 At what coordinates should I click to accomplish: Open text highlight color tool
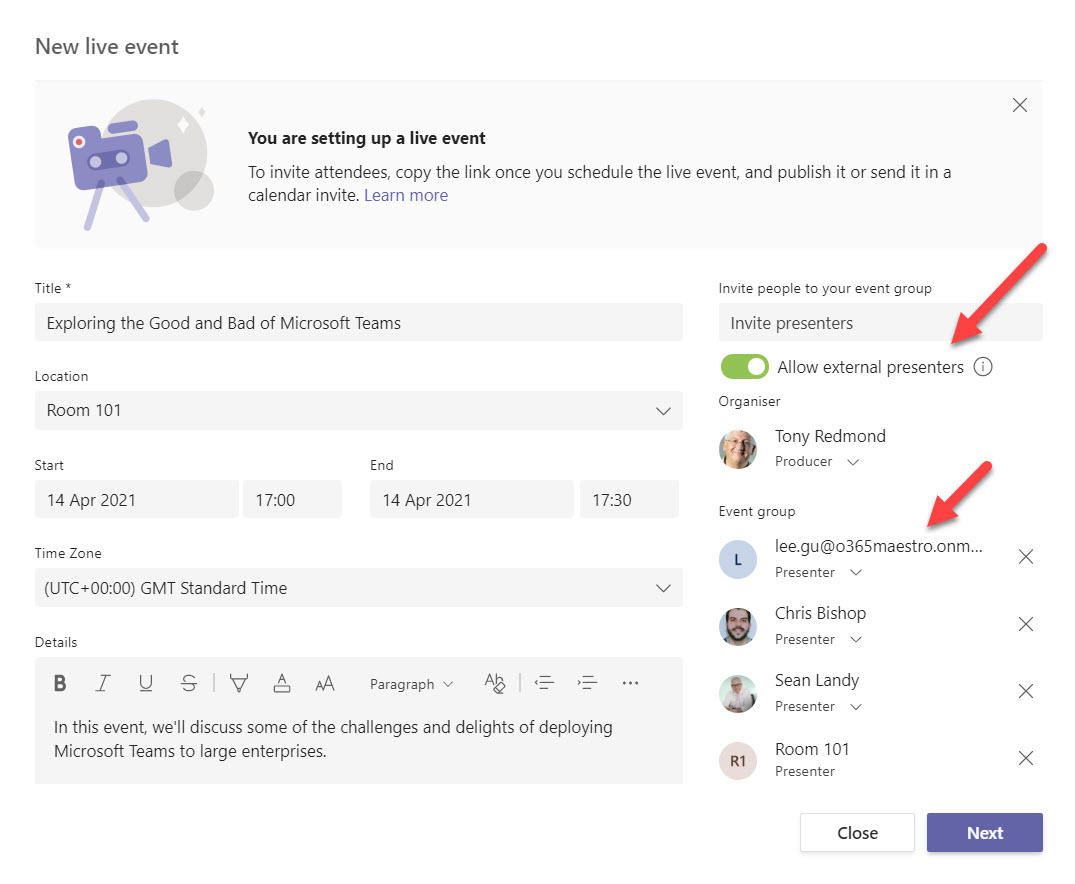click(239, 683)
